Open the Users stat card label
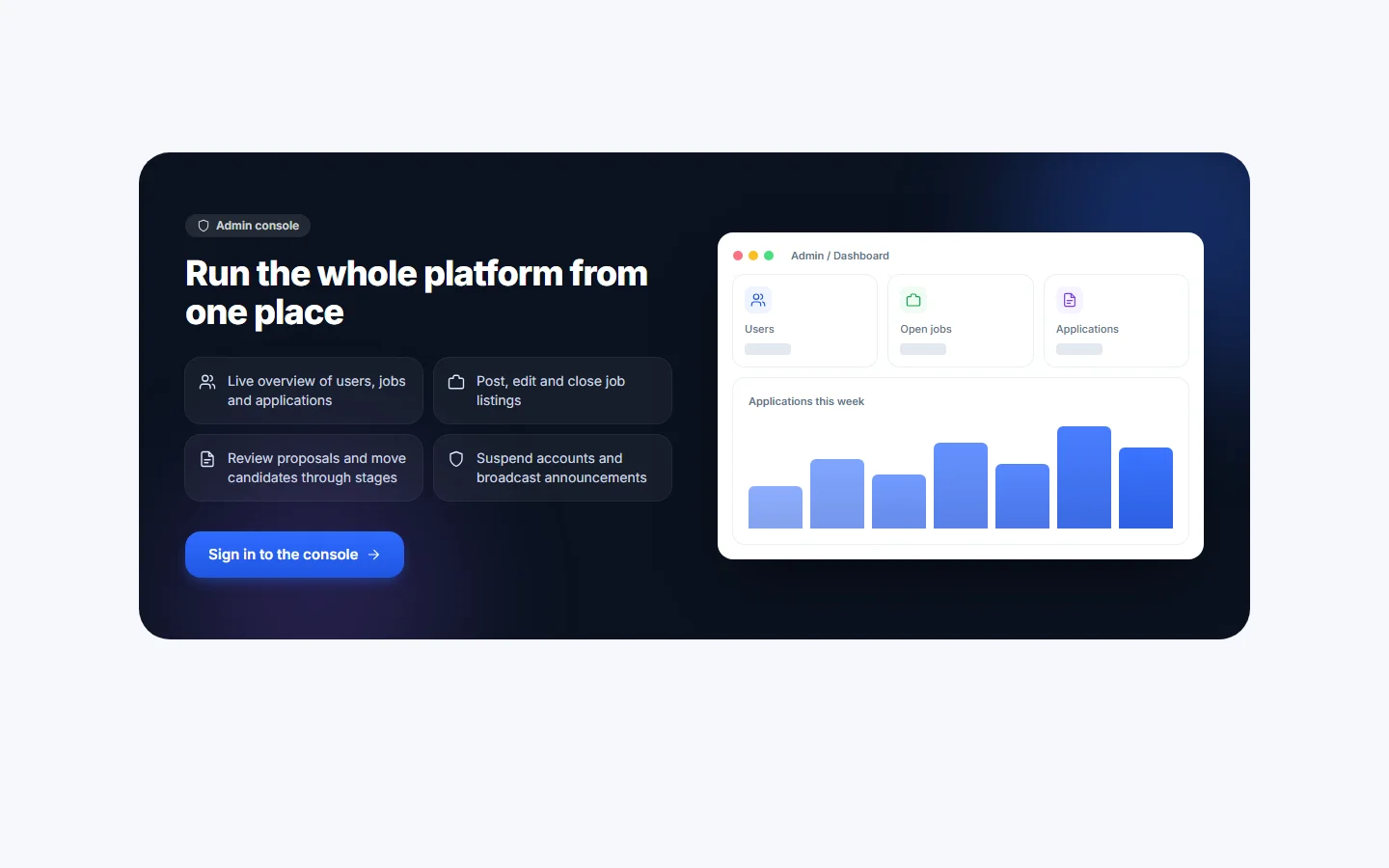 coord(759,329)
